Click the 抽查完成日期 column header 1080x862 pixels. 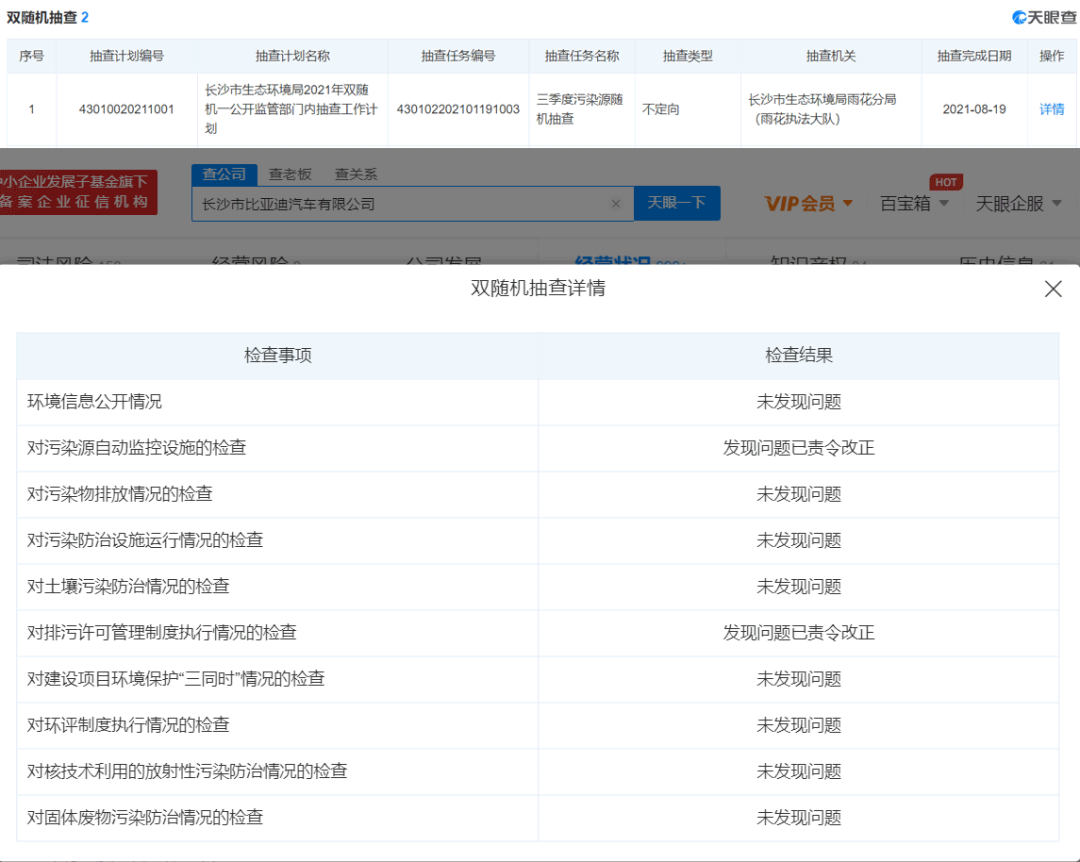point(973,56)
